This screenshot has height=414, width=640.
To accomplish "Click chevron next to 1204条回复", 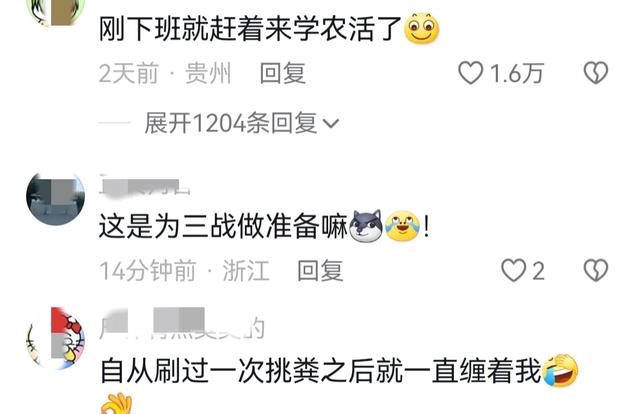I will click(x=331, y=123).
